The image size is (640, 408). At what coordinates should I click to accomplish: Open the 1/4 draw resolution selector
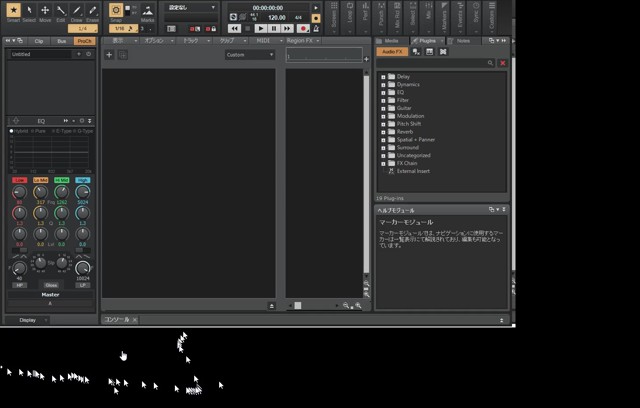point(83,29)
